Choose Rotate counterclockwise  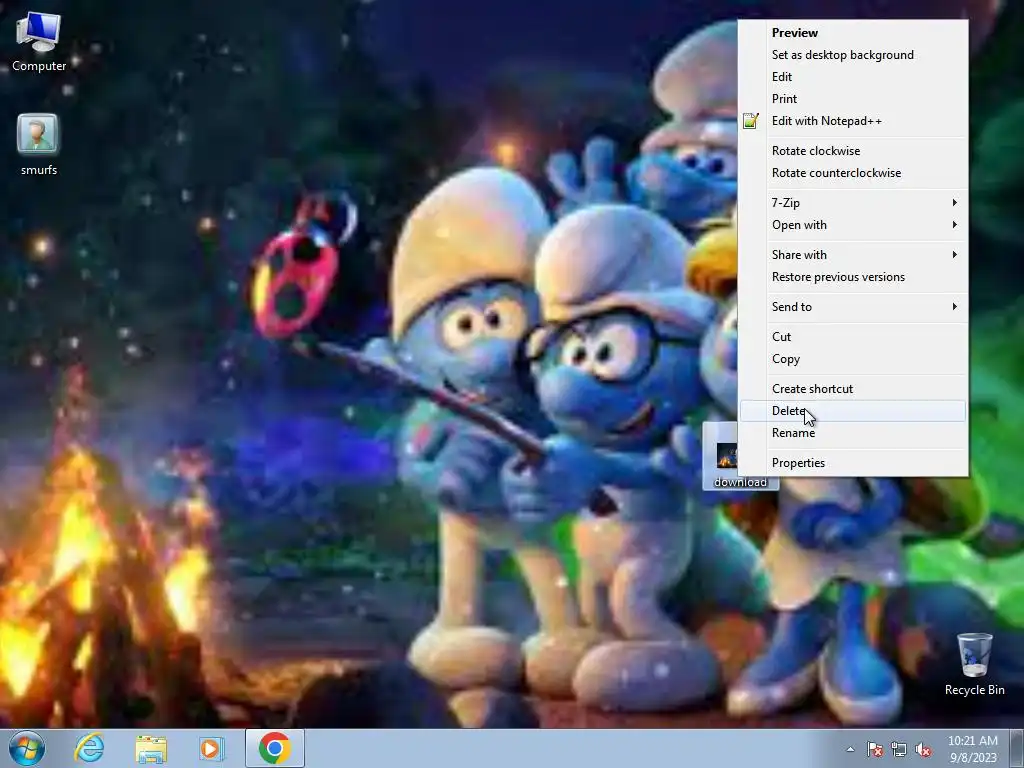tap(853, 173)
